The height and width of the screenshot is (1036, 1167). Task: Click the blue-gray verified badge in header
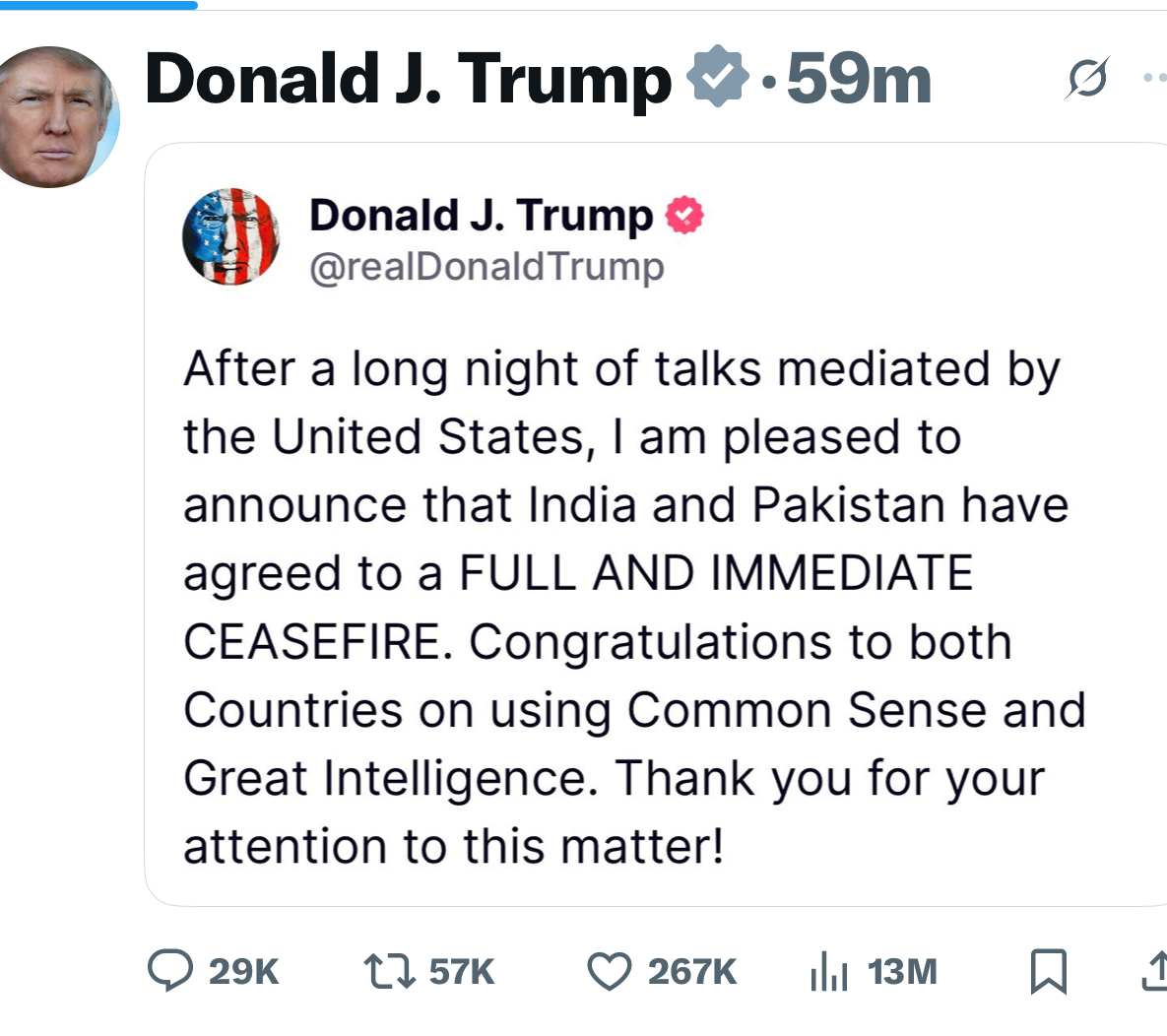(718, 78)
